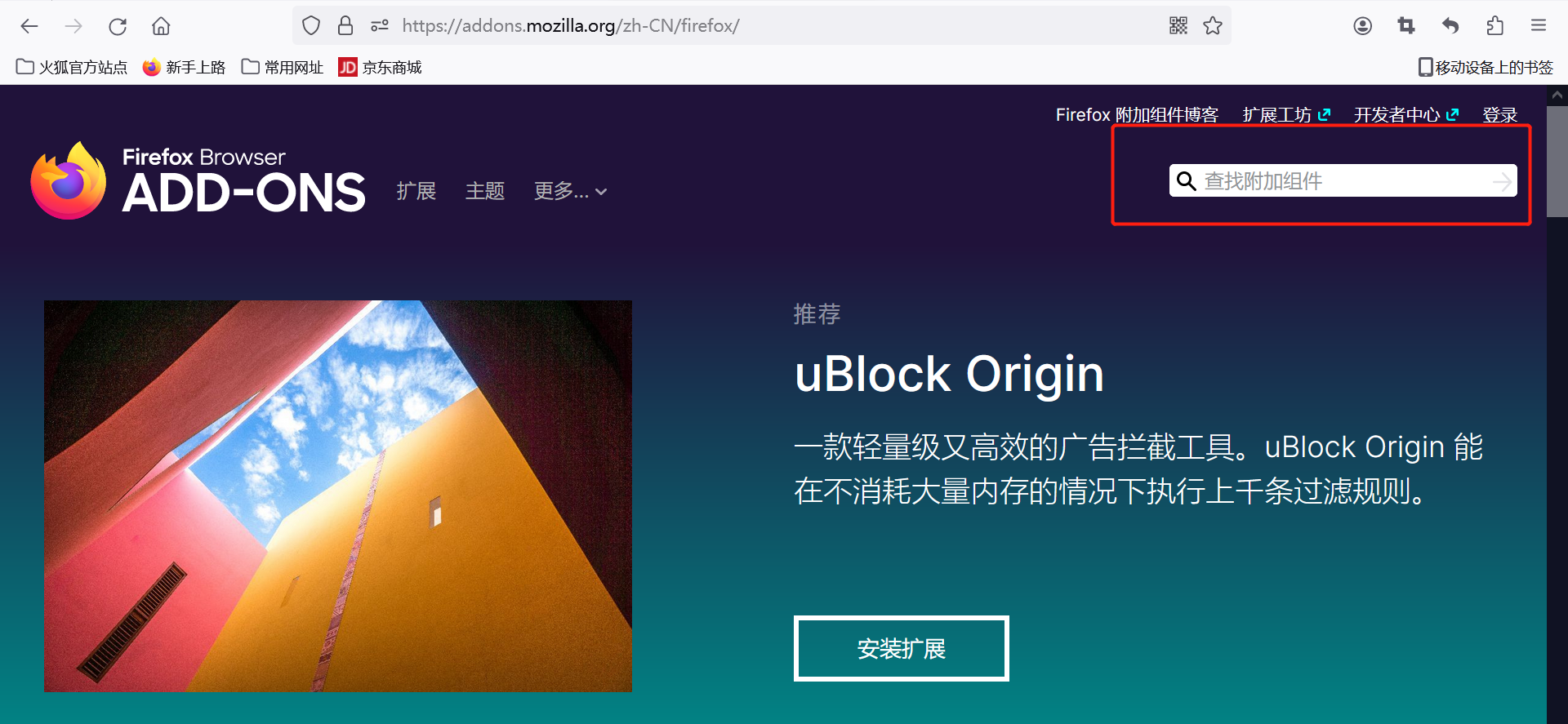Click the 安装扩展 button

pos(902,648)
